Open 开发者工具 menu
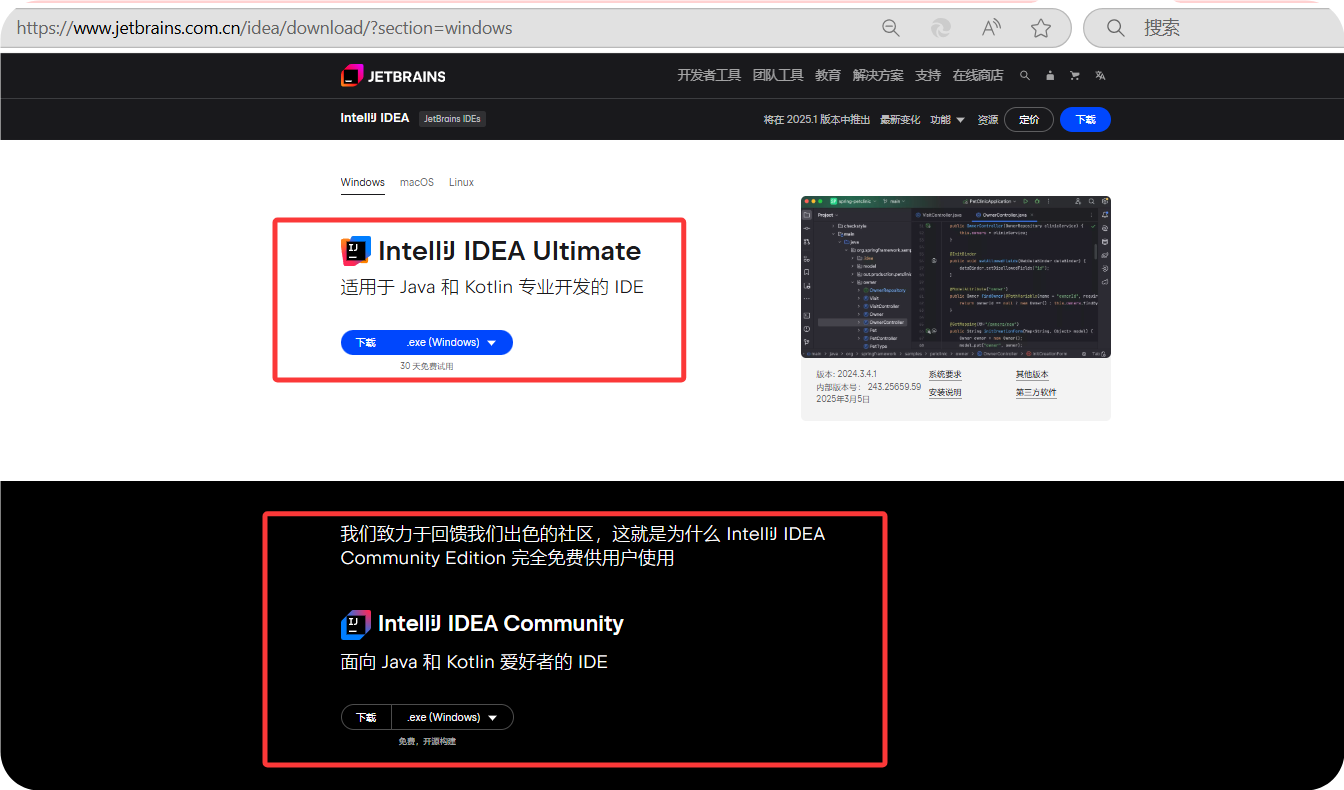The width and height of the screenshot is (1344, 790). (x=709, y=76)
